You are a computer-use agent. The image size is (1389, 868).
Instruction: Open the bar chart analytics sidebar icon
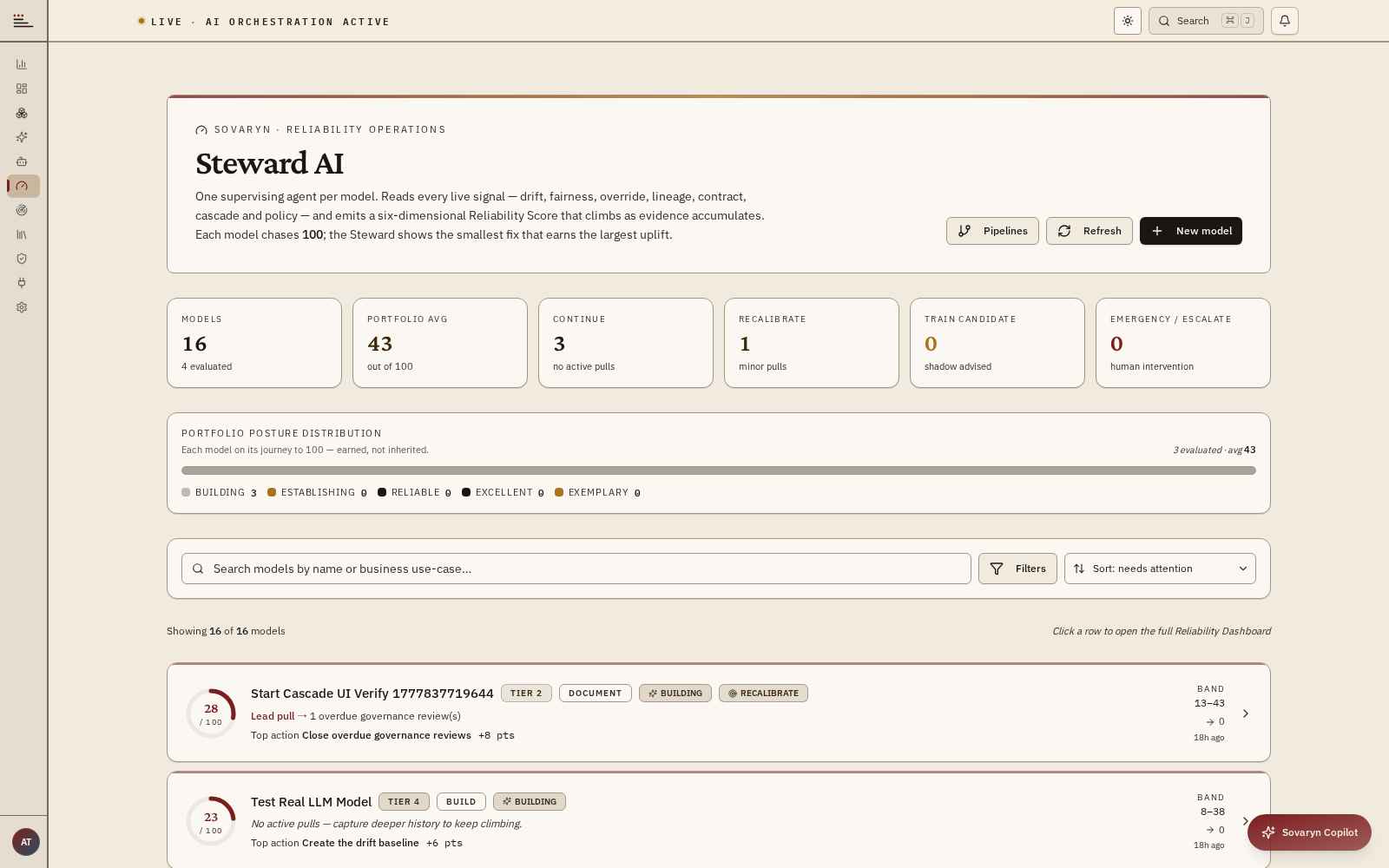22,64
